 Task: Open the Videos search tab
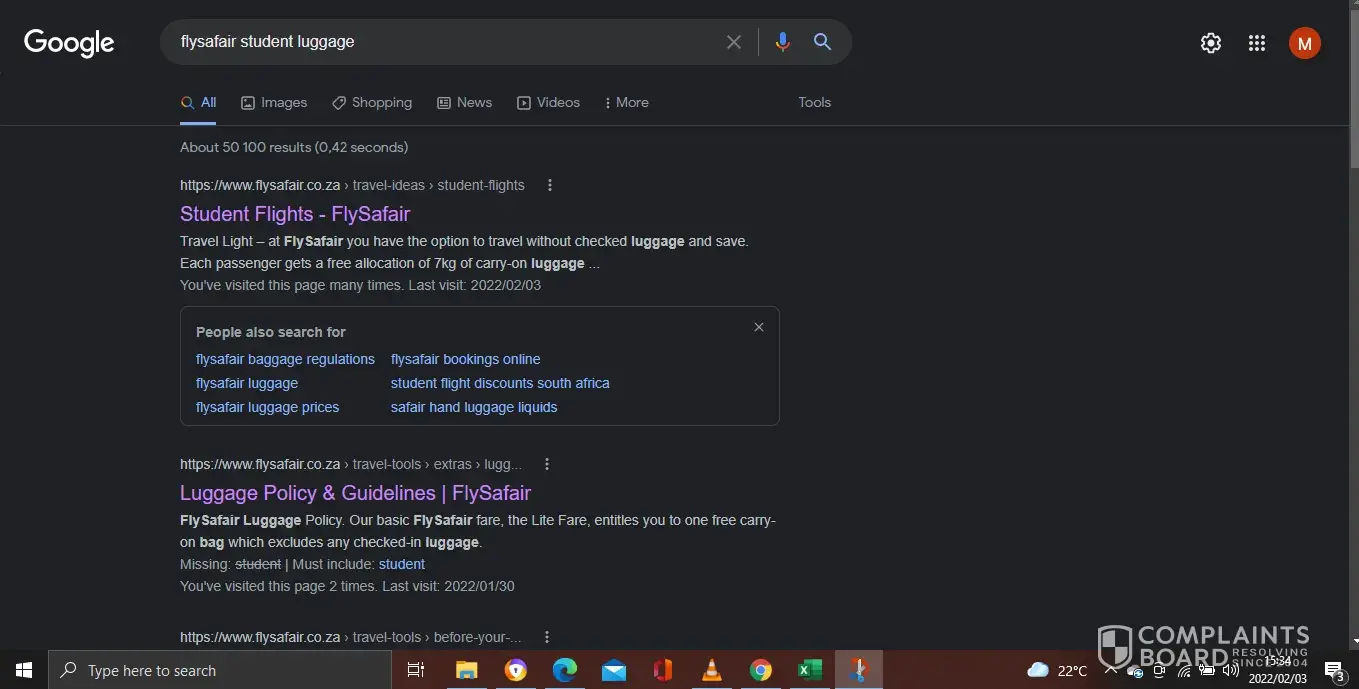tap(548, 102)
